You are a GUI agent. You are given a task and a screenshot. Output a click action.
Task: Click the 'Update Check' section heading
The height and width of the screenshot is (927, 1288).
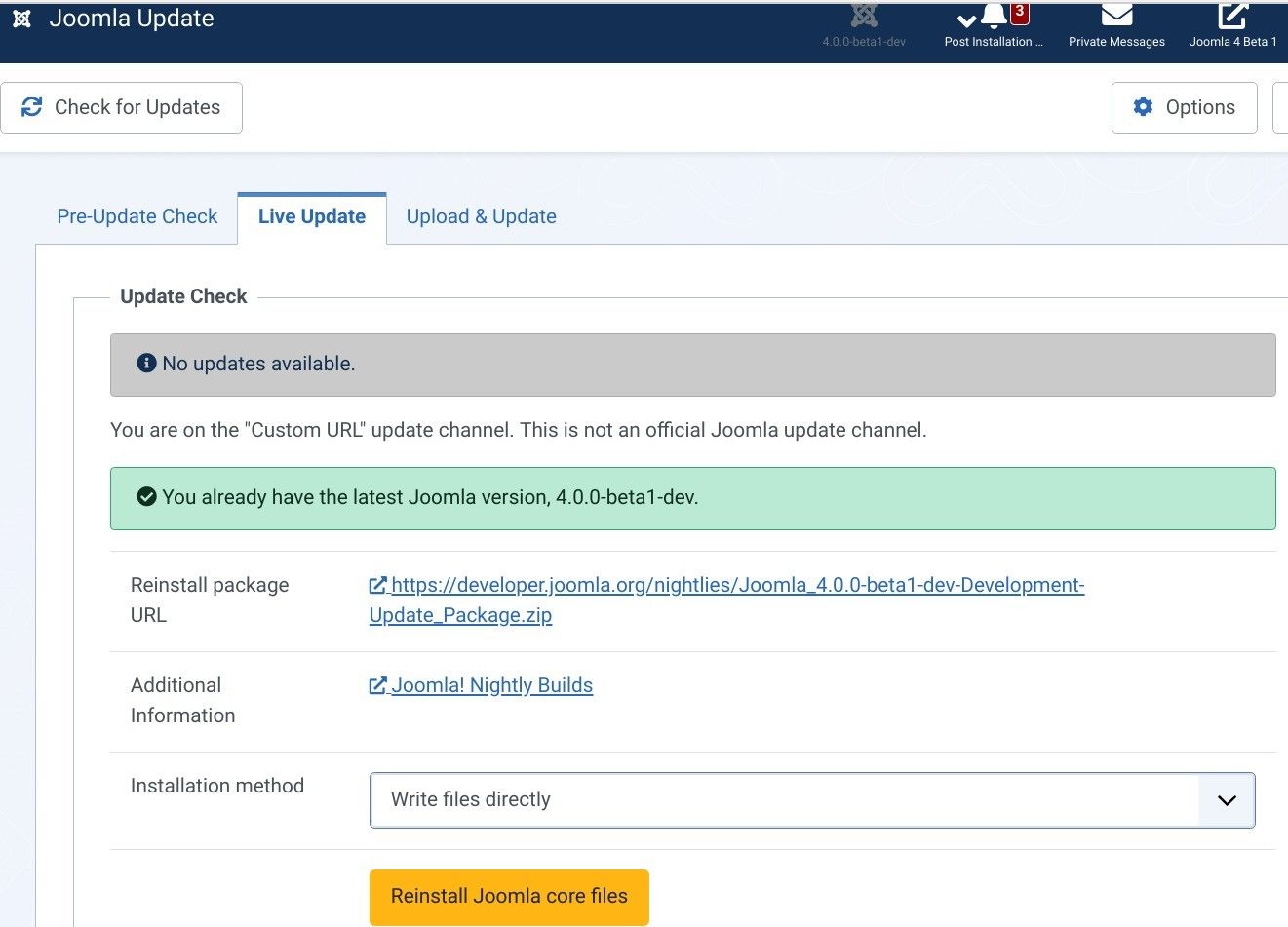(x=183, y=296)
